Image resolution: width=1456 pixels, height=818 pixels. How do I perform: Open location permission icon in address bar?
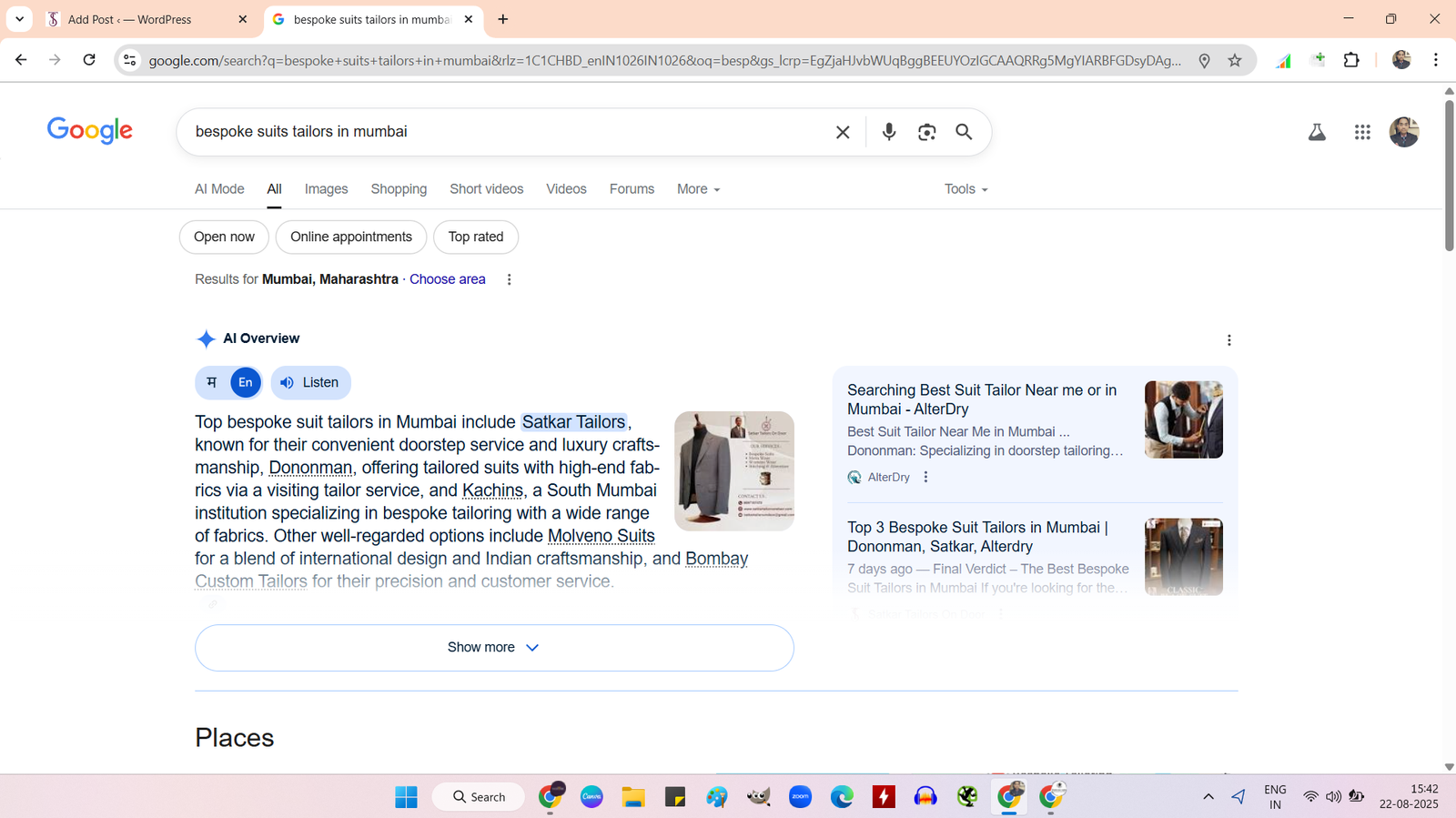(1204, 60)
